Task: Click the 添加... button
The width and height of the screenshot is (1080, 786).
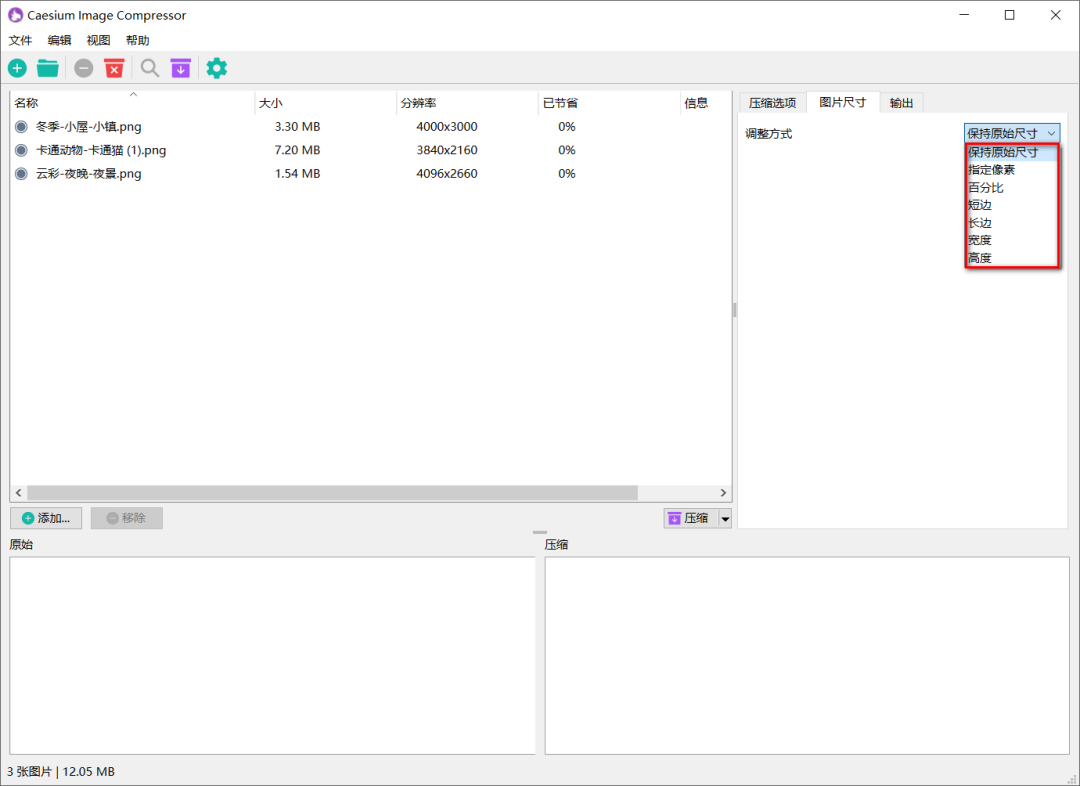Action: [x=46, y=518]
